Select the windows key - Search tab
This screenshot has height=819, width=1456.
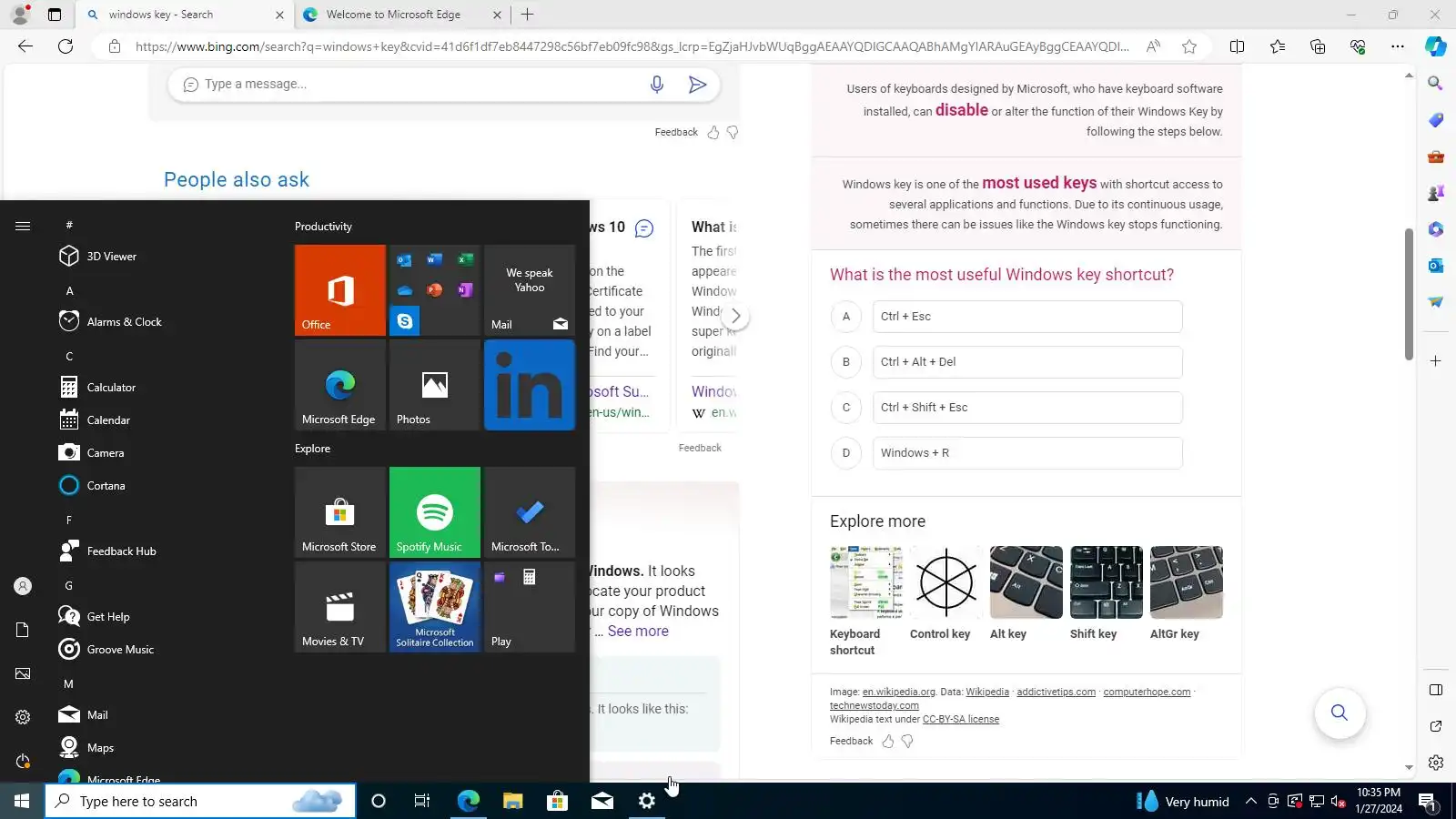[186, 15]
